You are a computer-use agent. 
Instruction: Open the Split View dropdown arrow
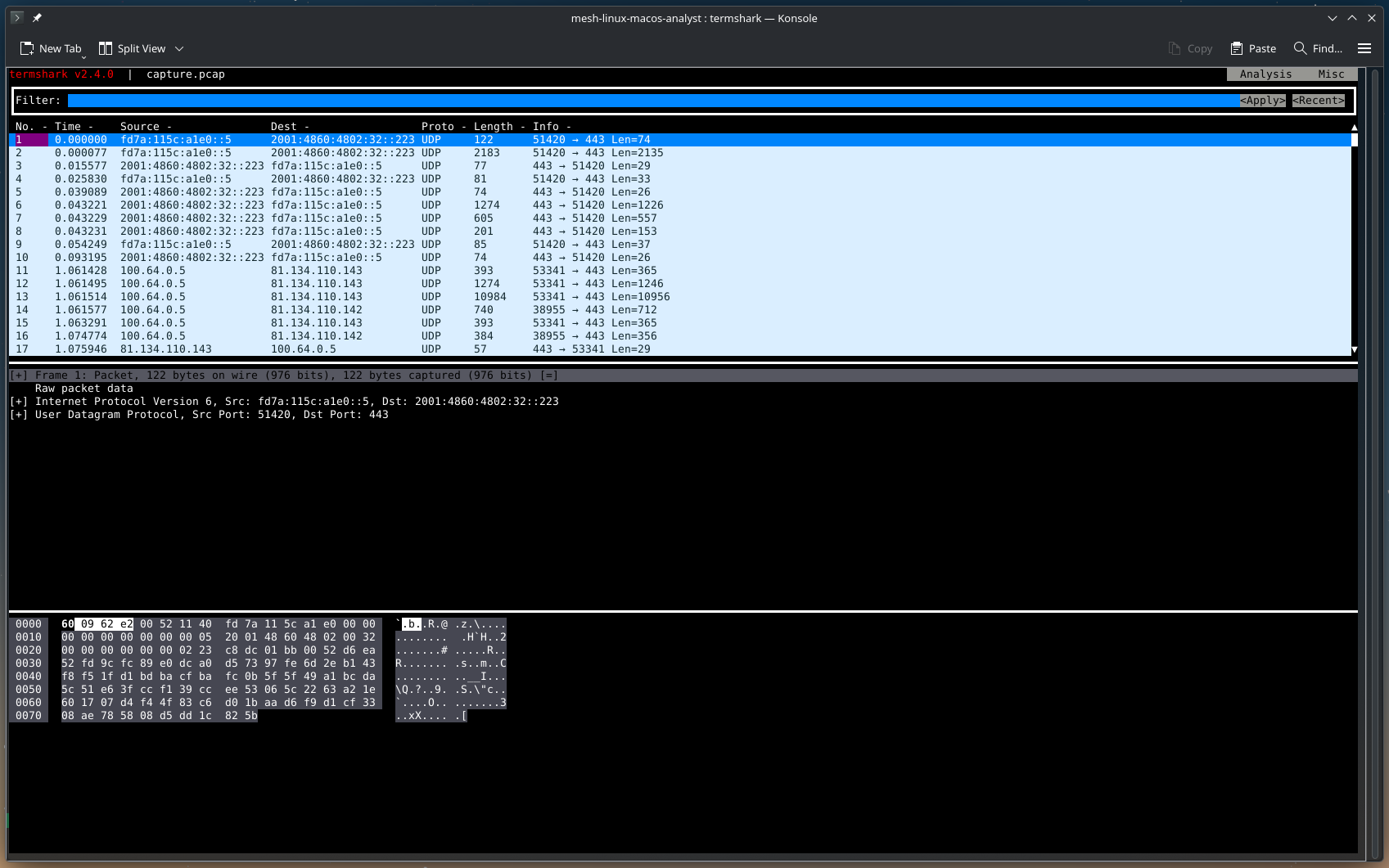coord(179,49)
